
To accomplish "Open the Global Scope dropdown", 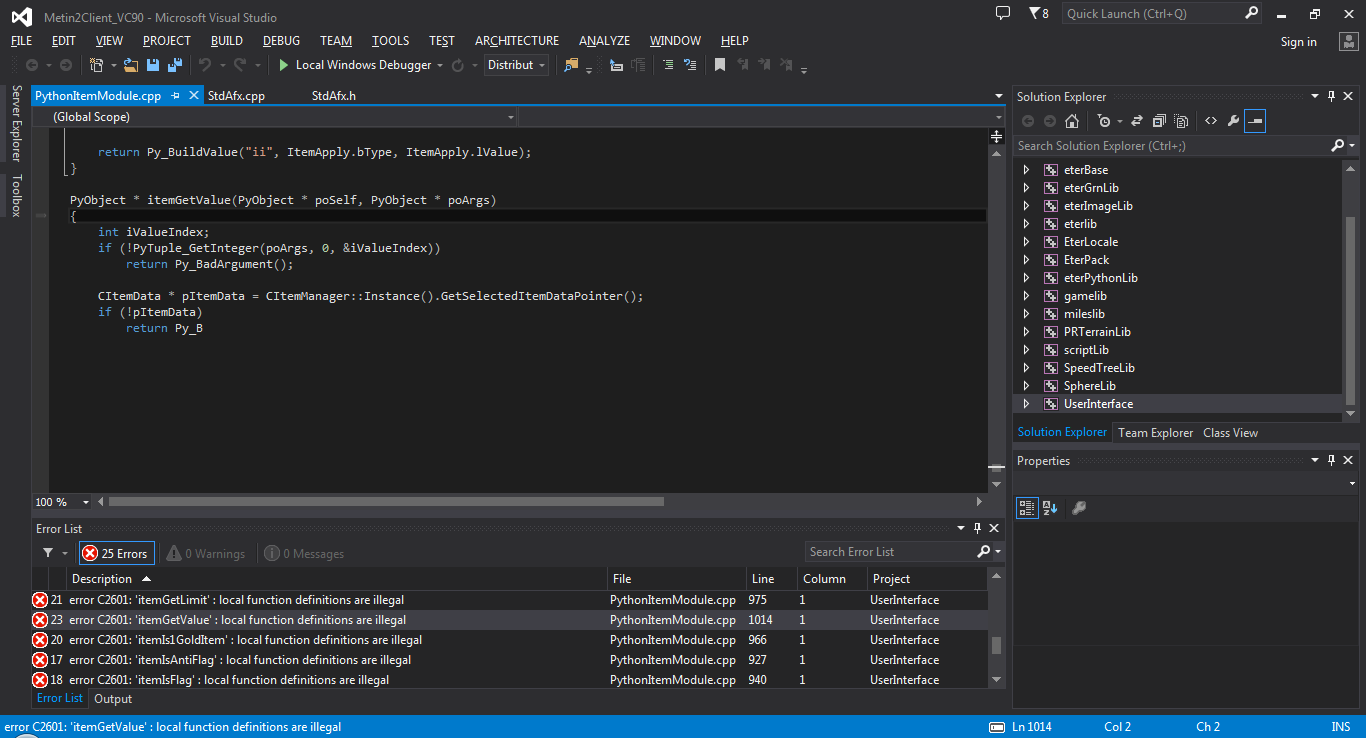I will click(275, 117).
